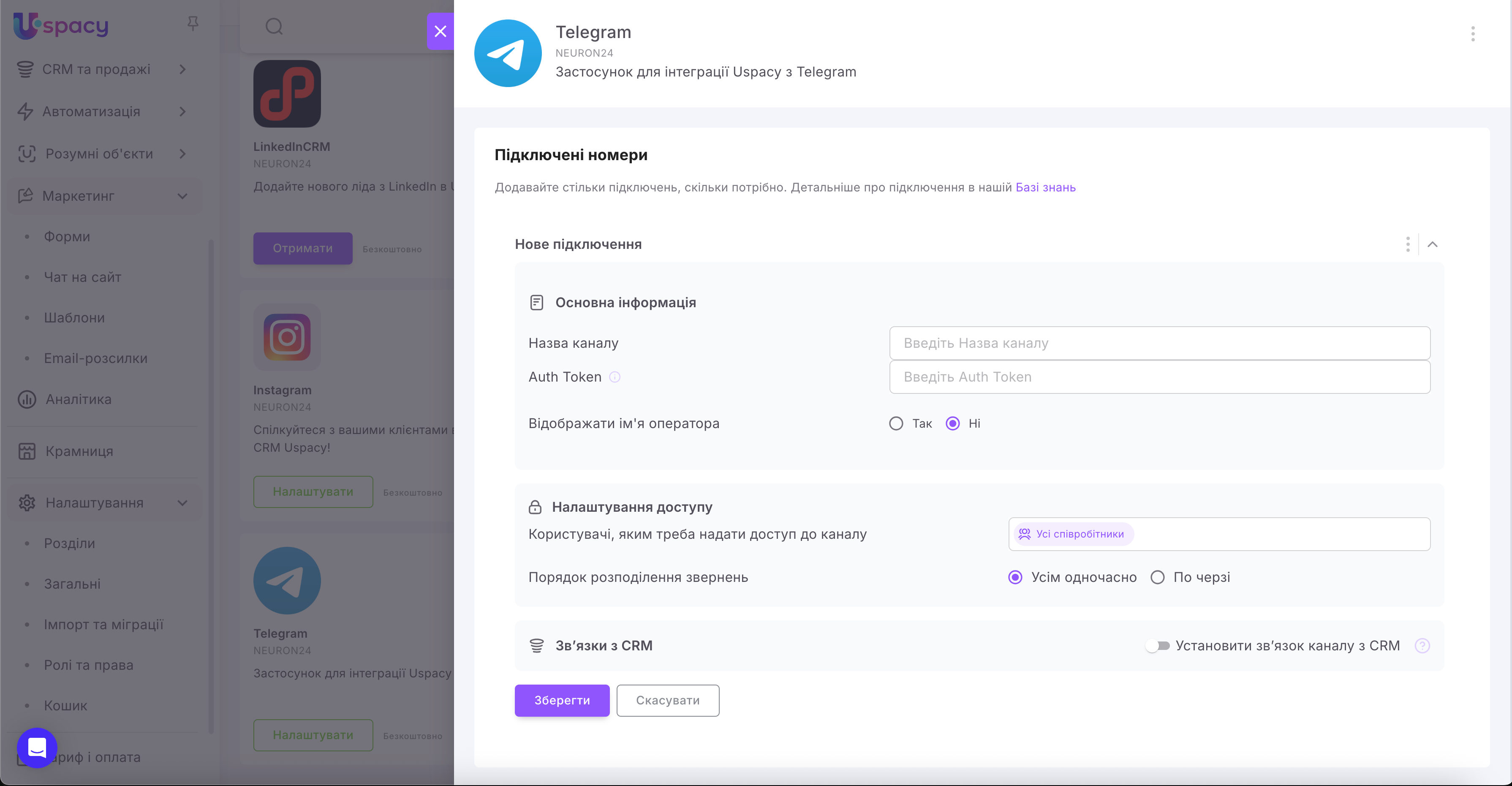Select "Так" for showing operator name

(896, 423)
